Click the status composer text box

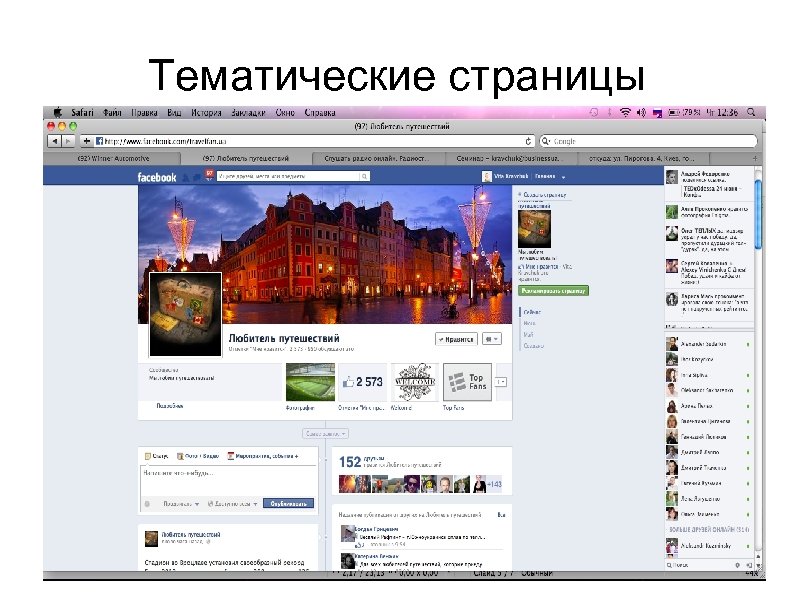(229, 481)
